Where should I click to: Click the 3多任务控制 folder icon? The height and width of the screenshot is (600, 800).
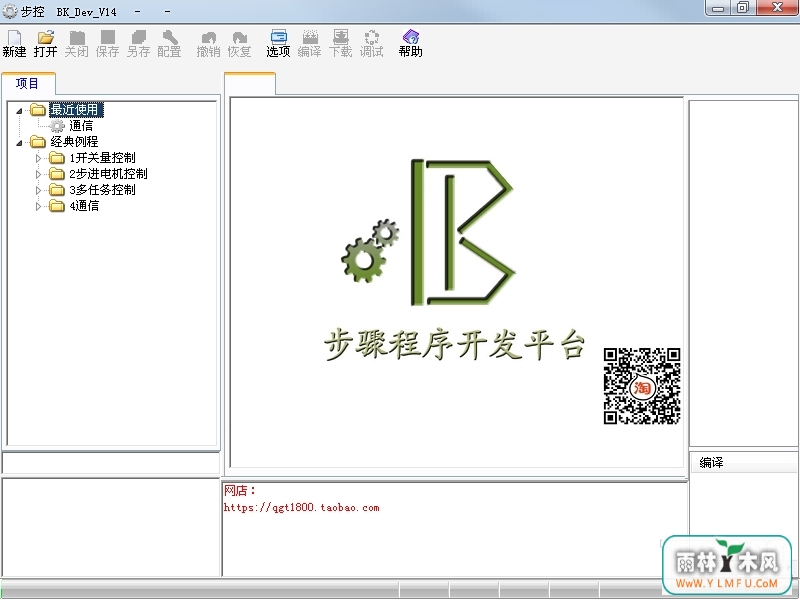click(x=57, y=190)
